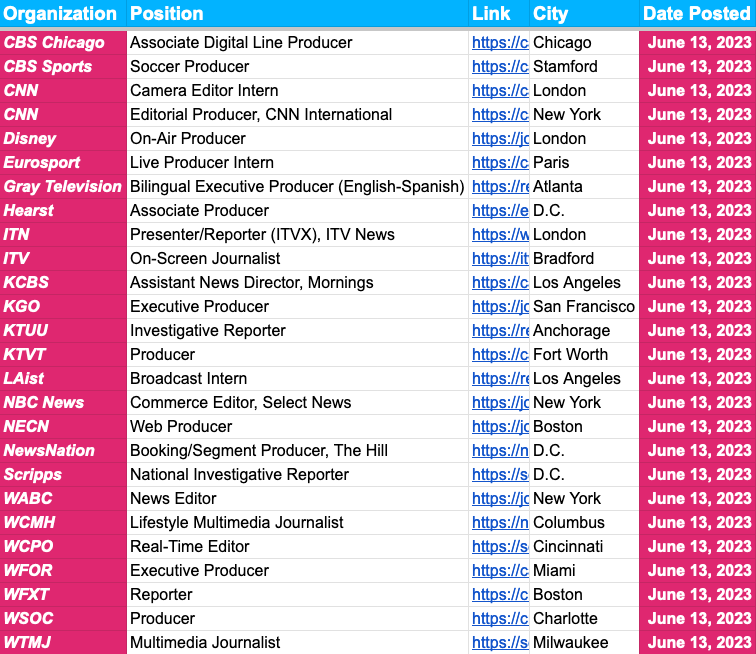
Task: Click the Assistant News Director, Mornings cell
Action: tap(251, 283)
